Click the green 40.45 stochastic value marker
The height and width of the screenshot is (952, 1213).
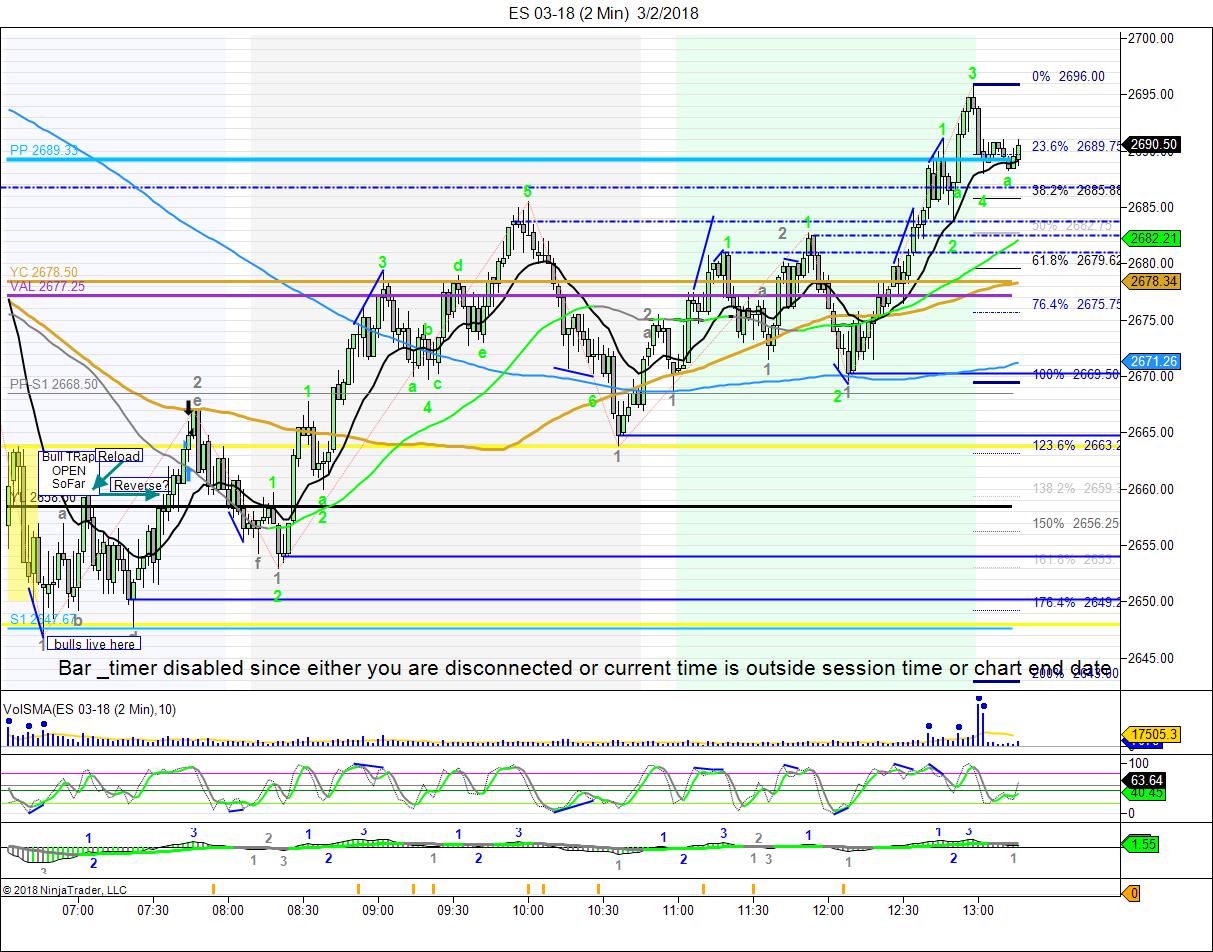coord(1144,793)
